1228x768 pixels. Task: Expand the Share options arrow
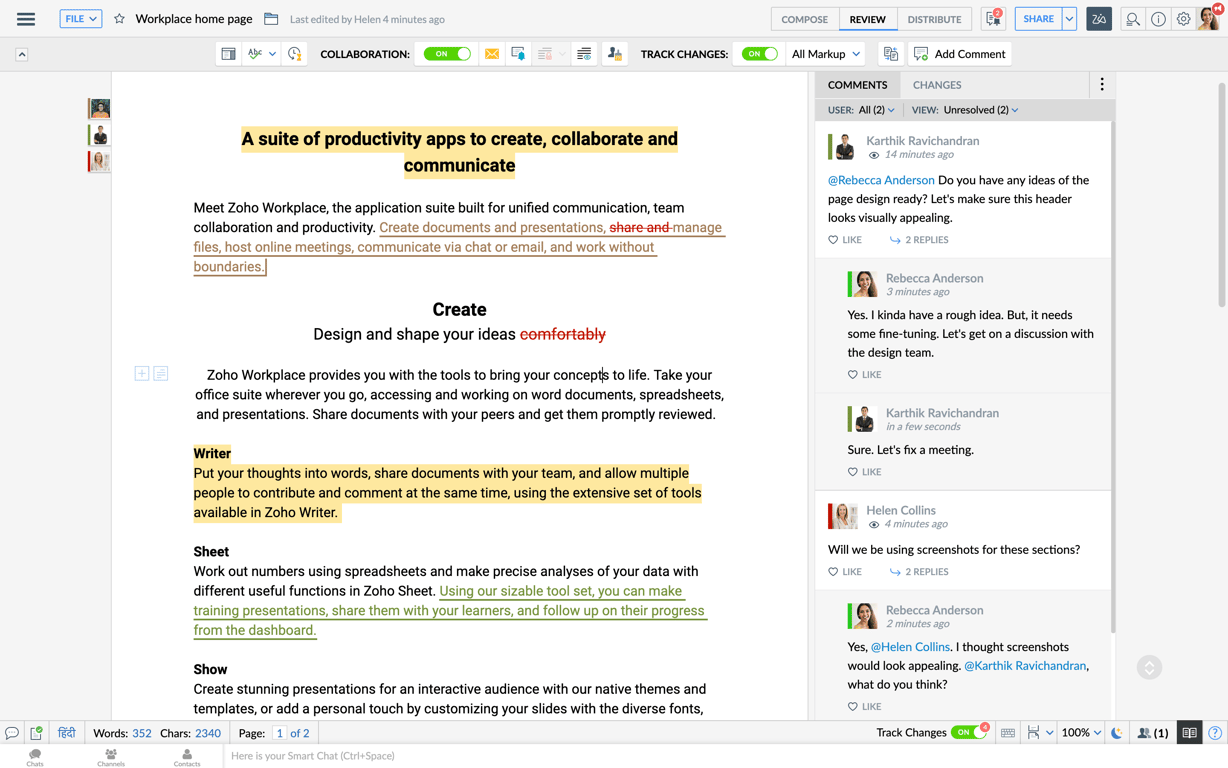1069,19
